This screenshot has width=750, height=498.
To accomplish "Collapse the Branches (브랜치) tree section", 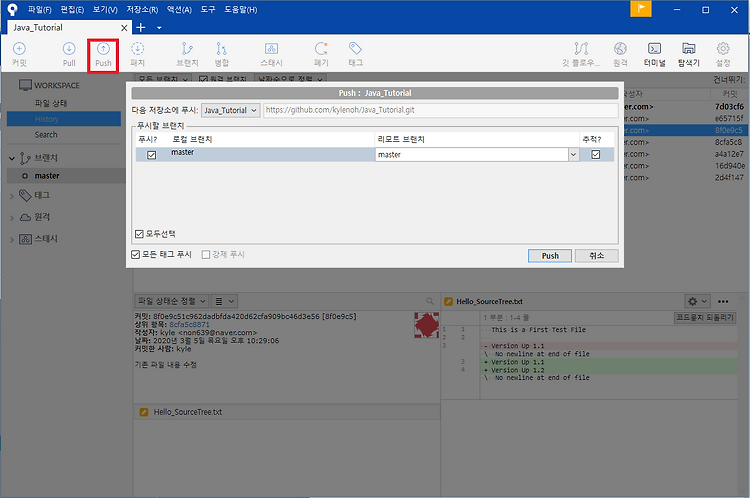I will tap(12, 158).
